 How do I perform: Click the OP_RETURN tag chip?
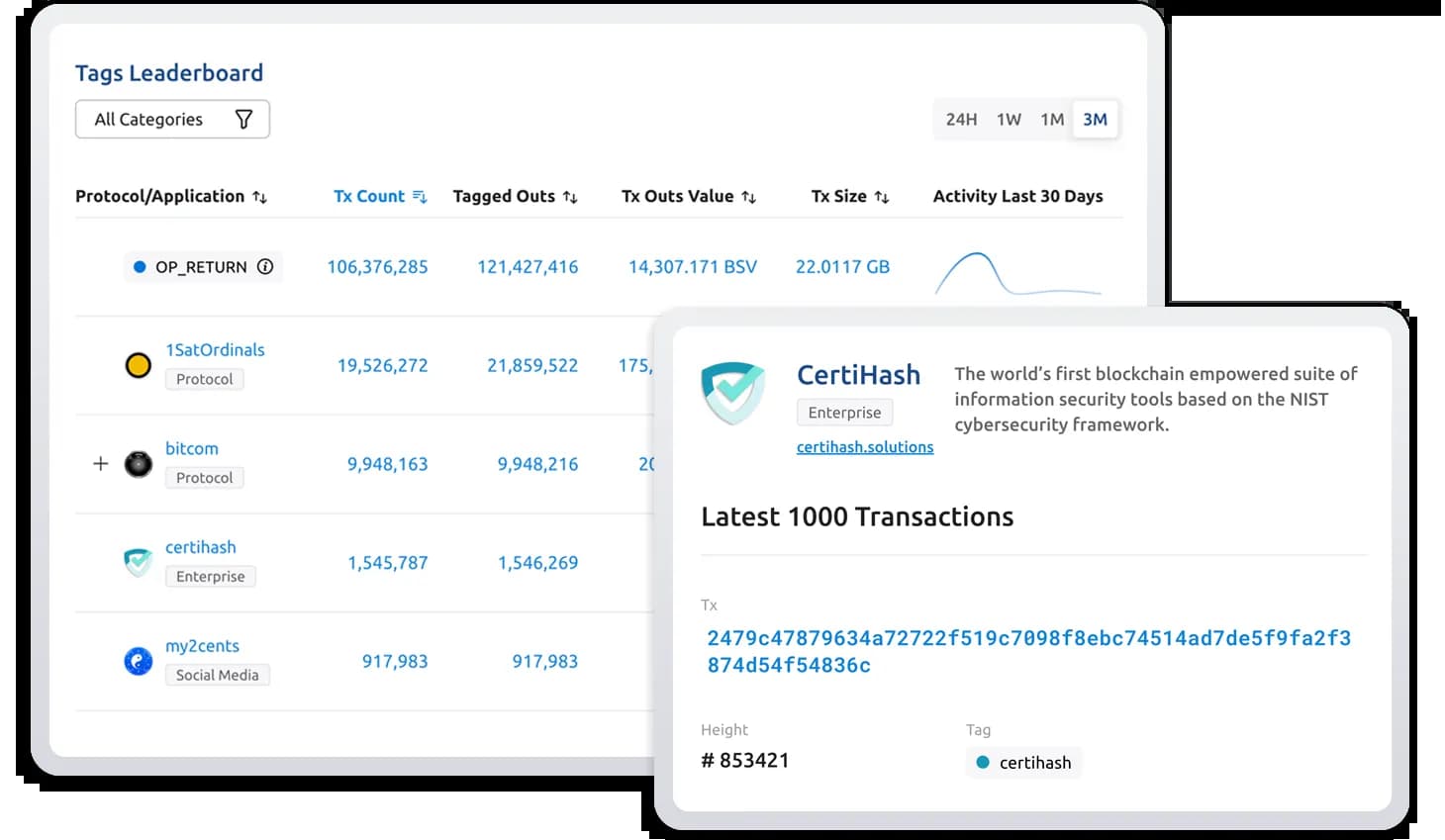click(203, 266)
